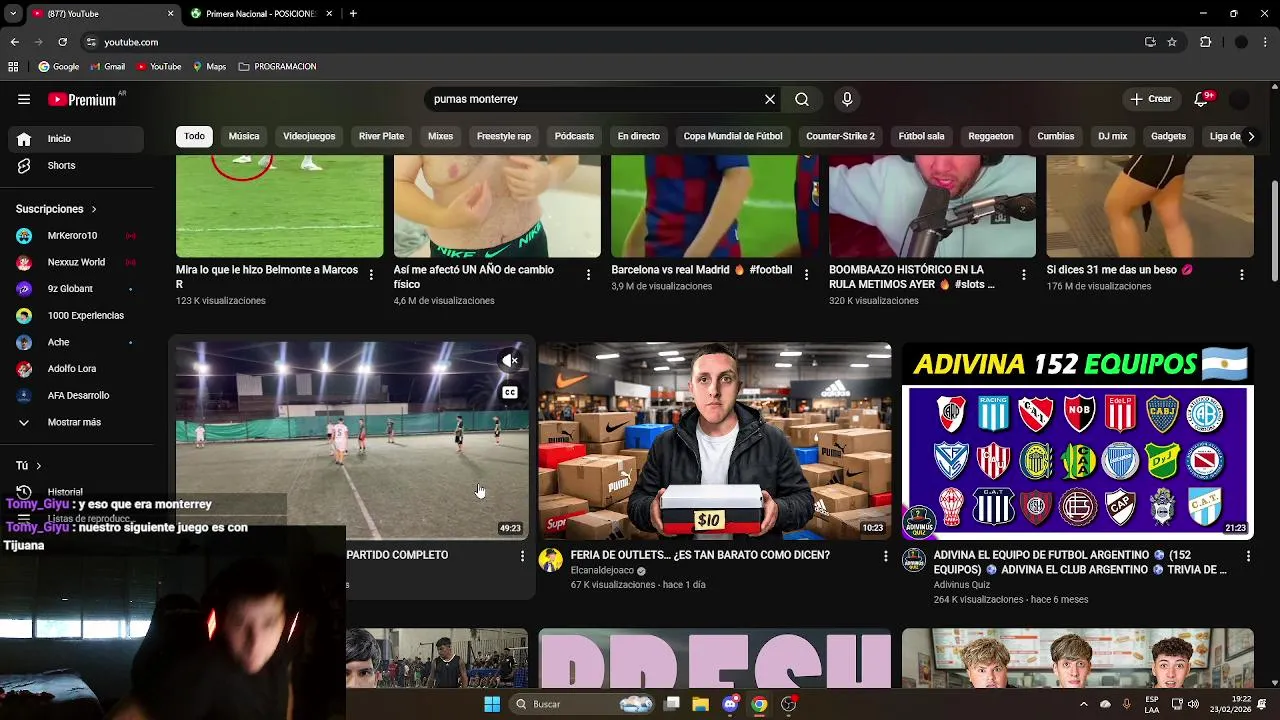Open options for cambio físico short
Screen dimensions: 1280x720
point(588,275)
